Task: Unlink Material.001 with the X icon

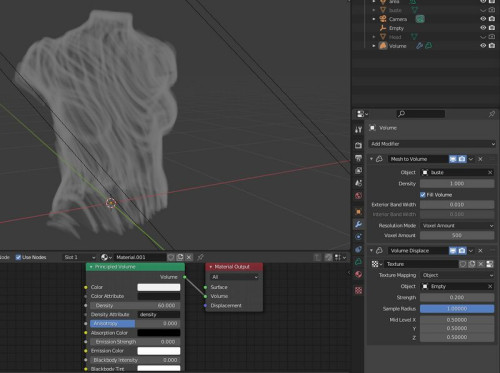Action: point(189,257)
